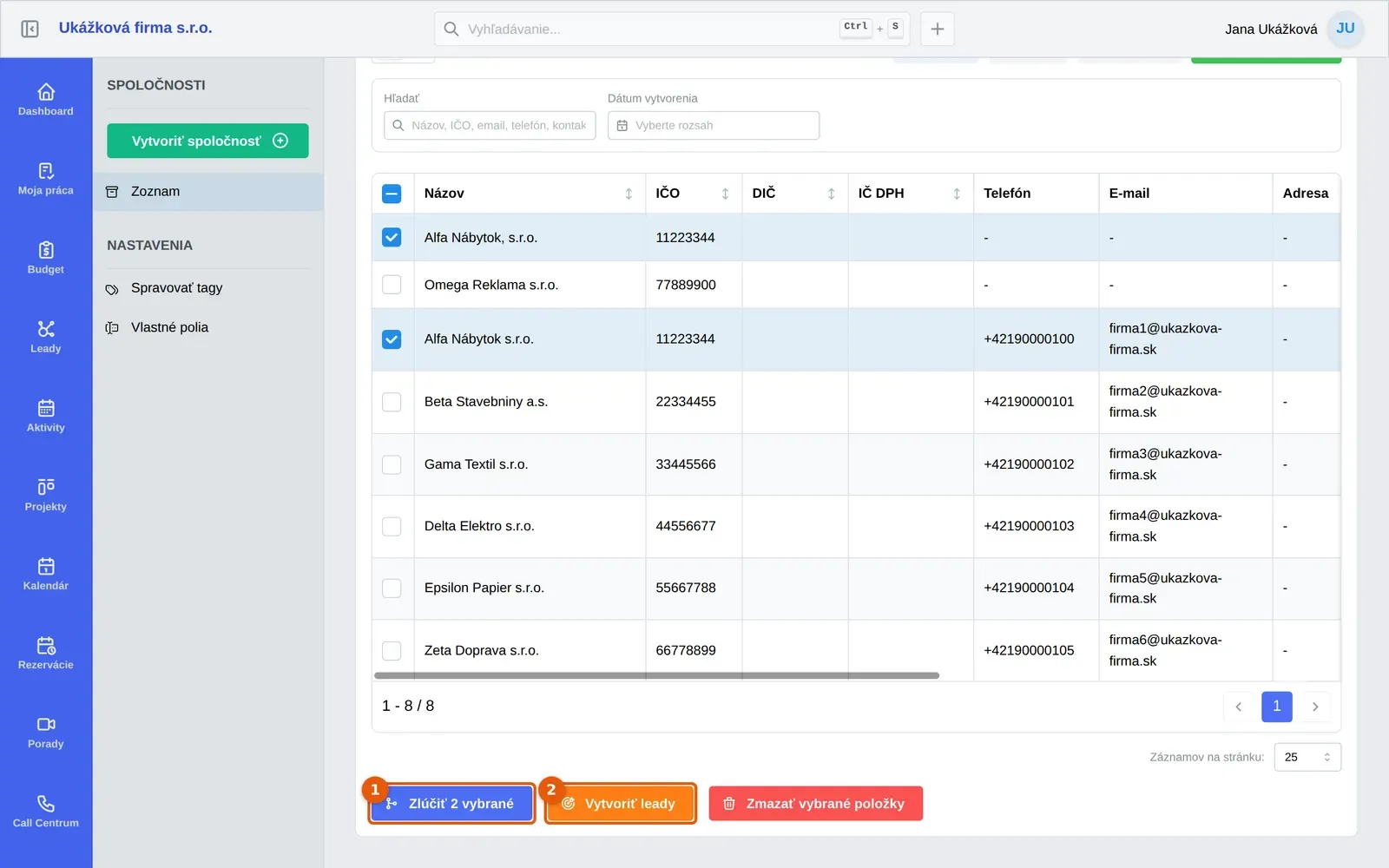Open Projekty section
The width and height of the screenshot is (1389, 868).
tap(46, 494)
